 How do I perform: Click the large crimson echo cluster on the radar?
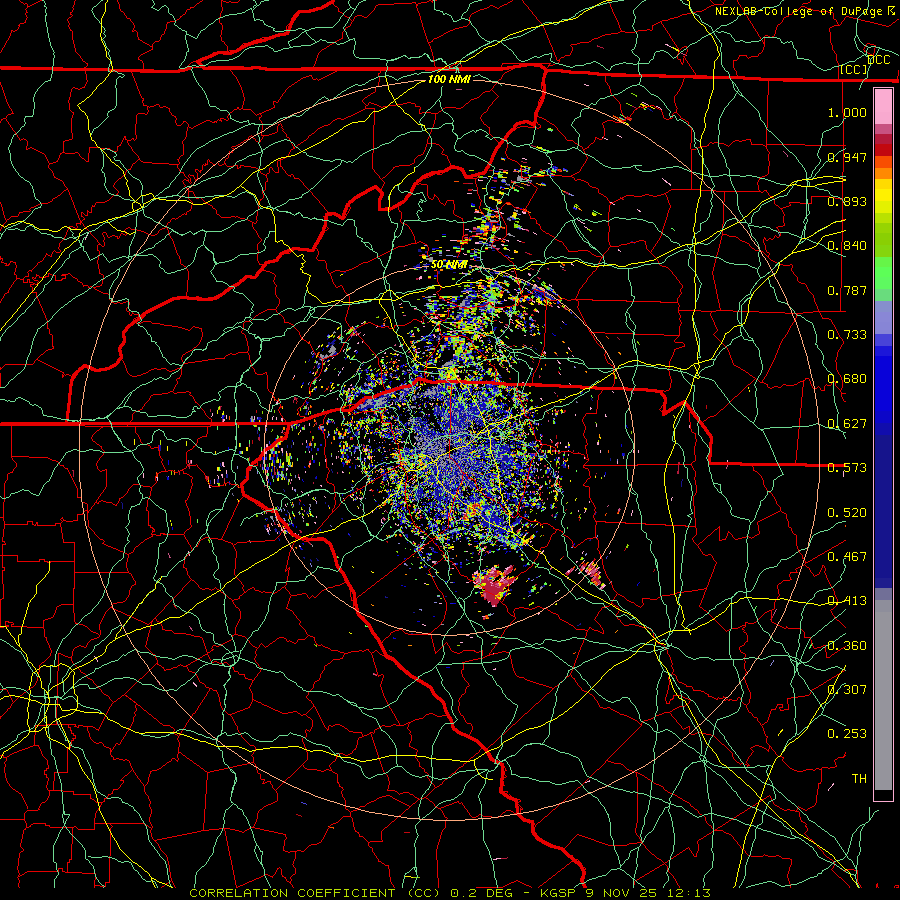click(494, 585)
